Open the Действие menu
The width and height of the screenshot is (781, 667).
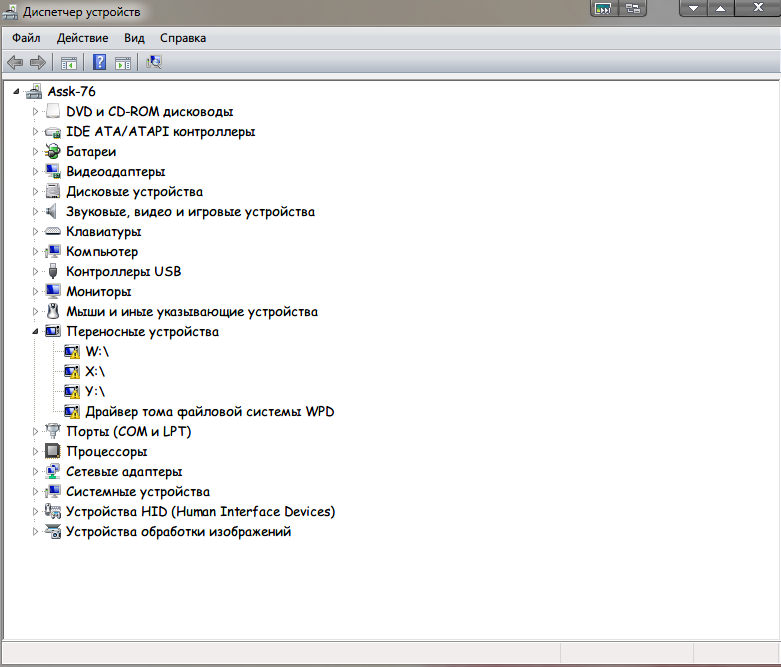[82, 38]
